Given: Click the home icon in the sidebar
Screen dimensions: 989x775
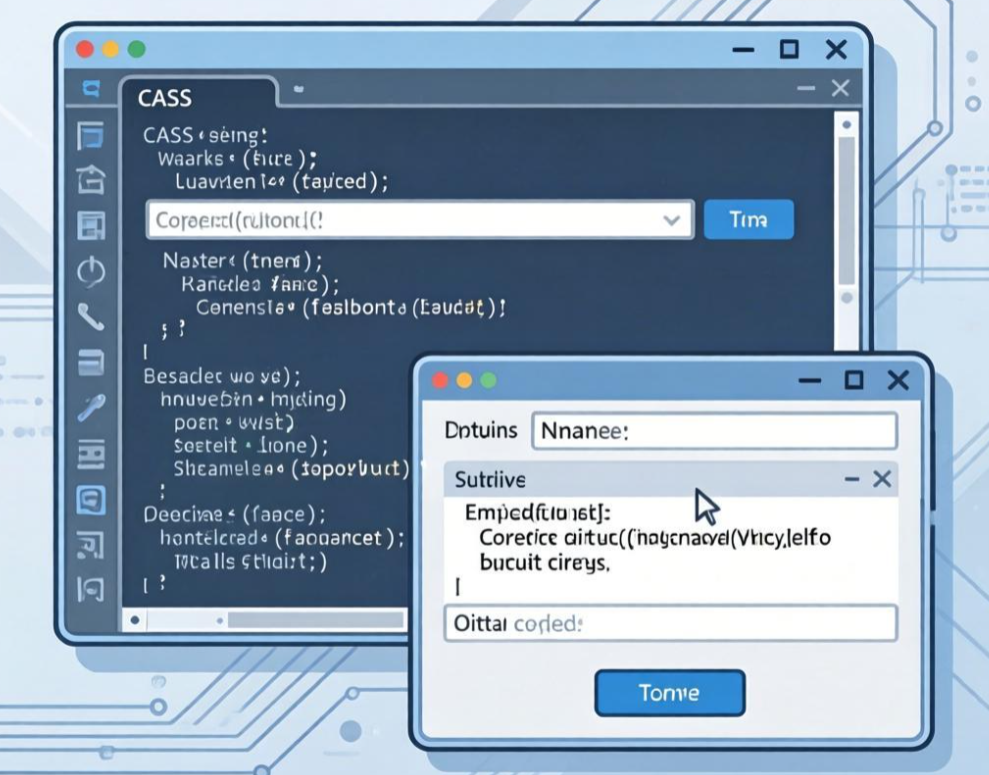Looking at the screenshot, I should pyautogui.click(x=92, y=180).
